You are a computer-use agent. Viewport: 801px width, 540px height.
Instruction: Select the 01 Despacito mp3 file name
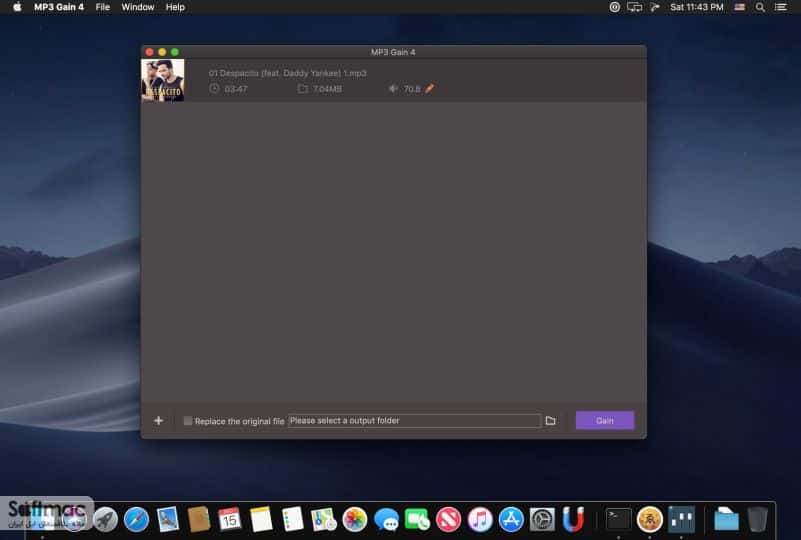click(x=288, y=73)
